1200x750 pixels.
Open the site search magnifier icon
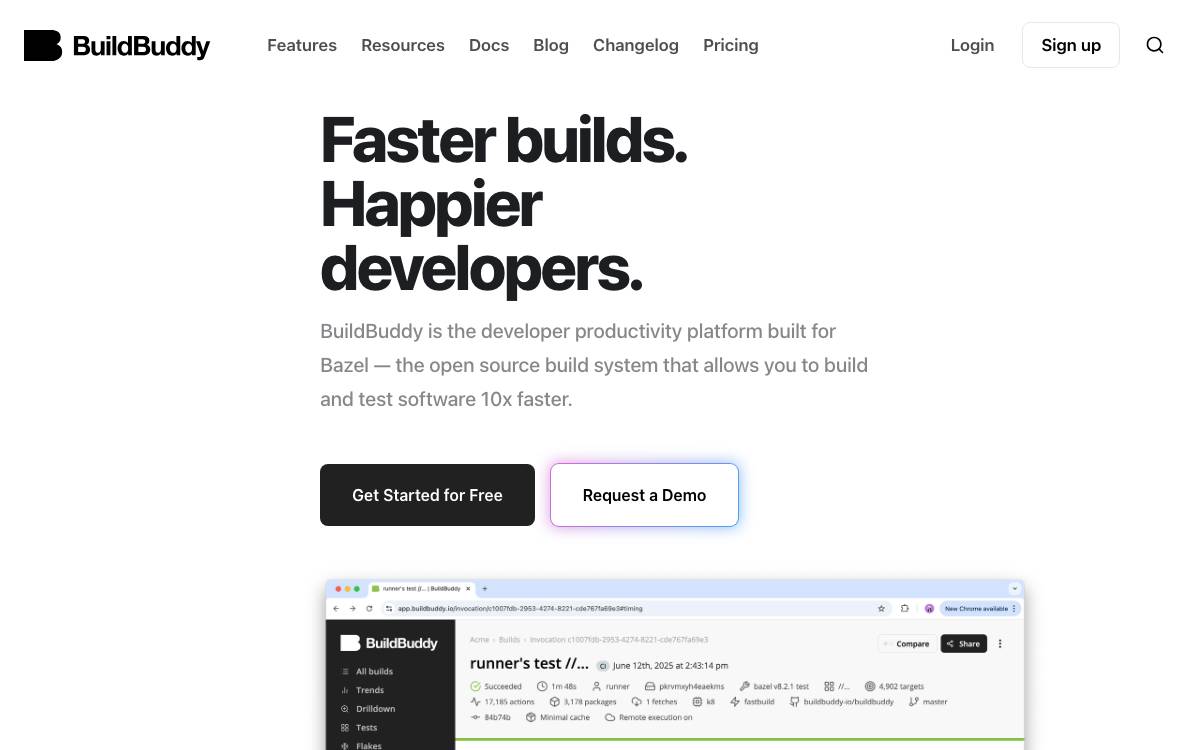tap(1155, 45)
